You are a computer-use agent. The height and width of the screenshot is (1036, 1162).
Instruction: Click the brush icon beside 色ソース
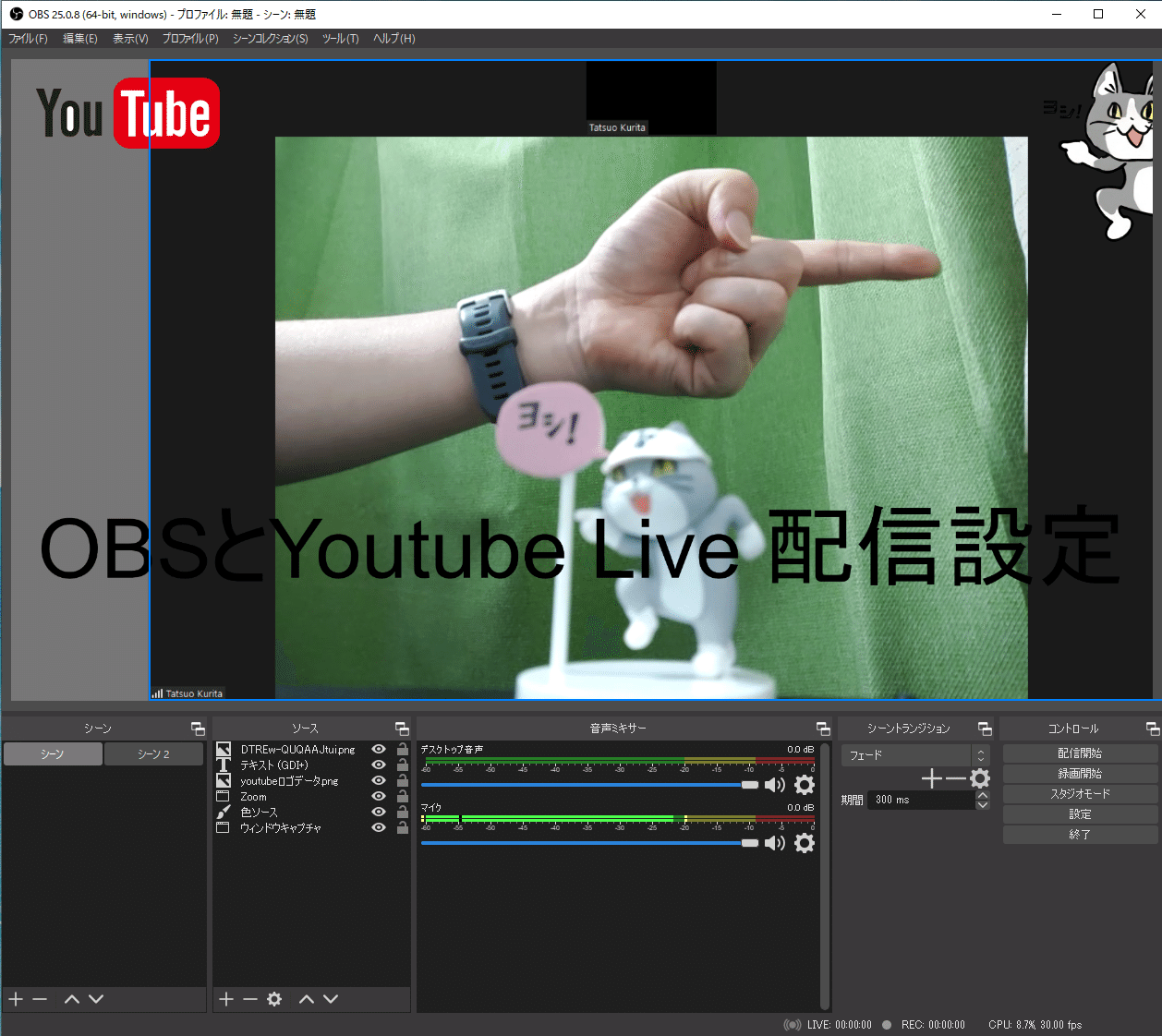coord(224,812)
